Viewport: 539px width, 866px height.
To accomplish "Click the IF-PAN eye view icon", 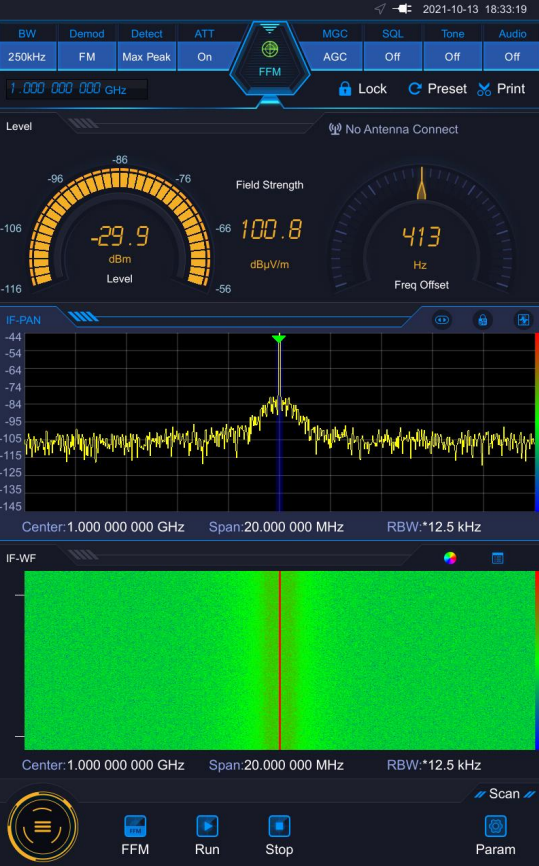I will point(442,320).
